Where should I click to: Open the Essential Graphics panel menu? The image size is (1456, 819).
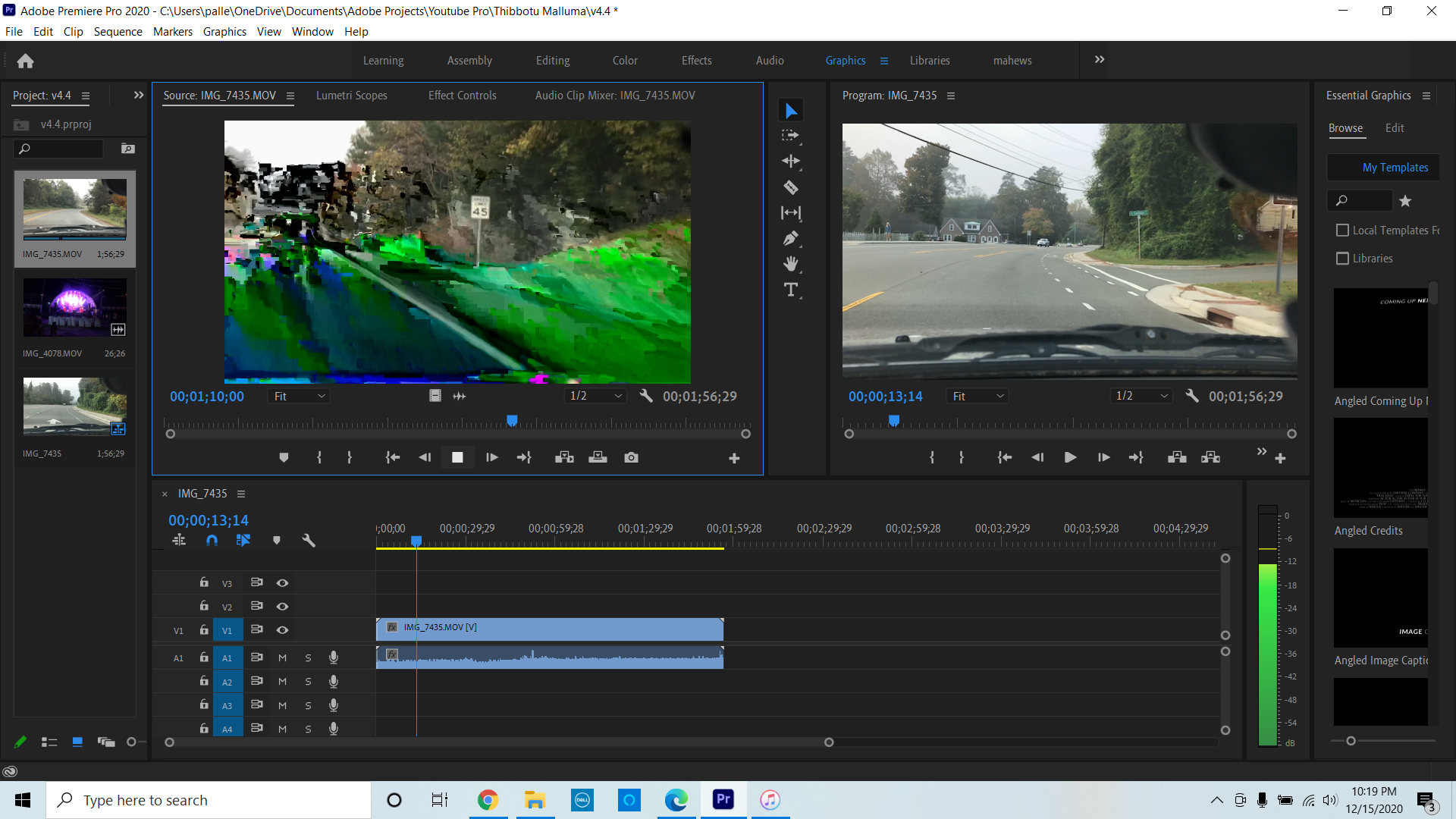coord(1427,96)
